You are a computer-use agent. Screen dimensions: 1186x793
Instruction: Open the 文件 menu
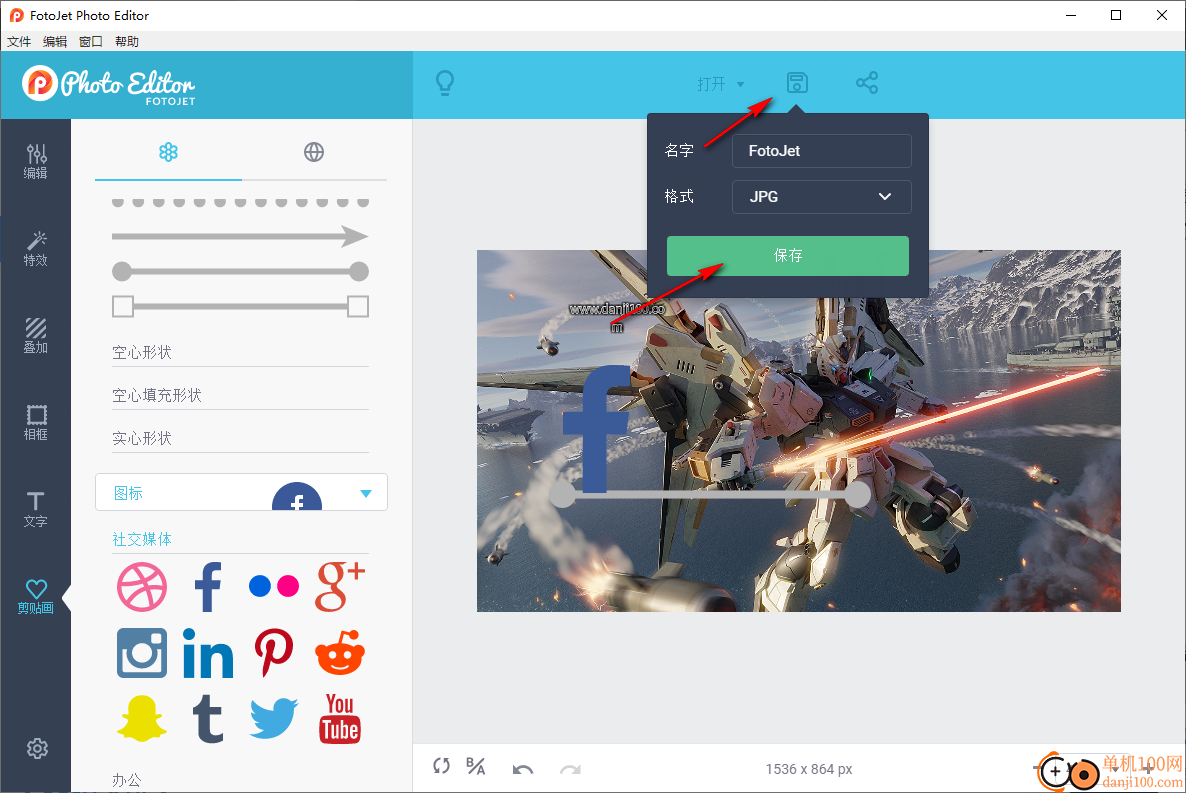click(x=19, y=42)
